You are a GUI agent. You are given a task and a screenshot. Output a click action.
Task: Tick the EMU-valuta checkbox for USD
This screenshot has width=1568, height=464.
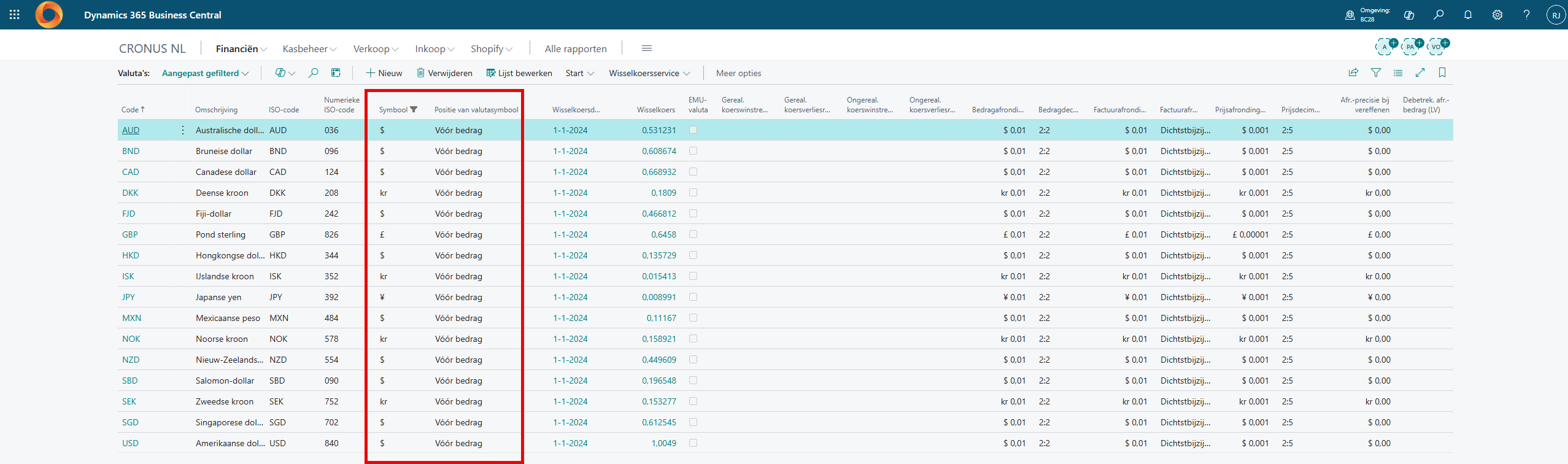click(693, 443)
